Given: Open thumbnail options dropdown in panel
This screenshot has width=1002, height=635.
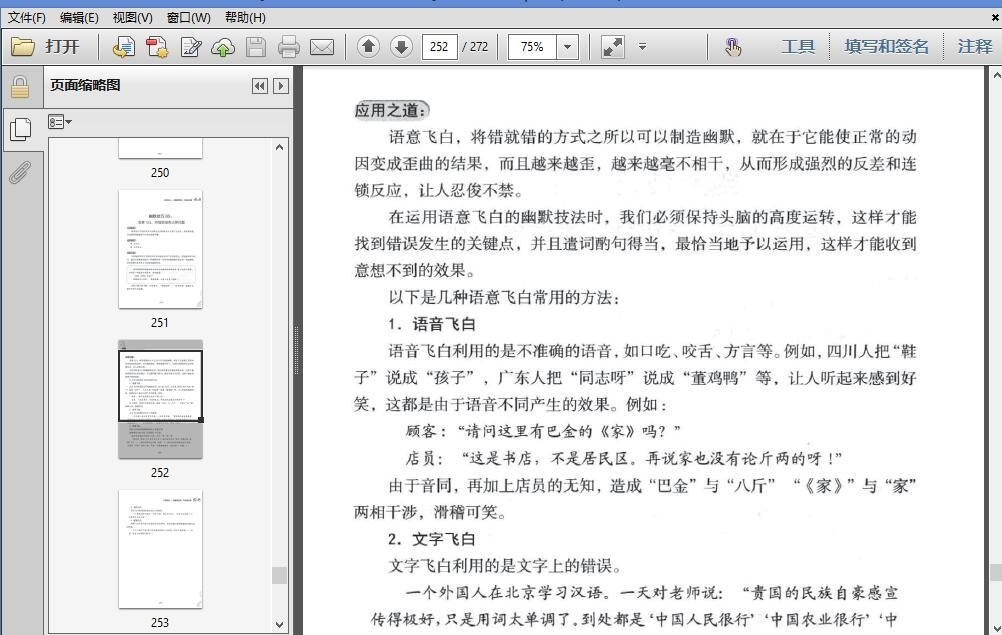Looking at the screenshot, I should point(60,122).
